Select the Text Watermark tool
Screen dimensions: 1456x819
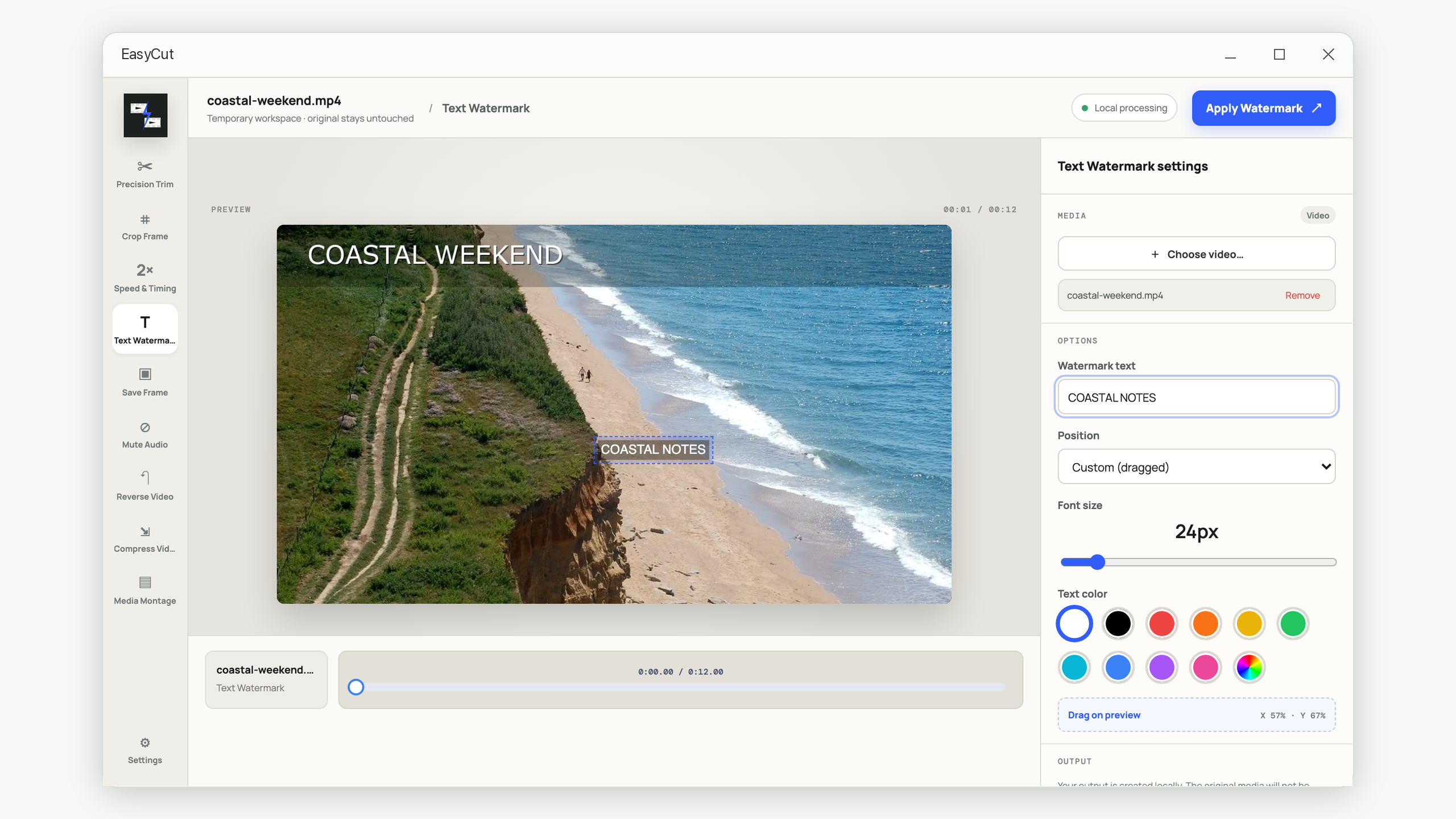tap(145, 329)
